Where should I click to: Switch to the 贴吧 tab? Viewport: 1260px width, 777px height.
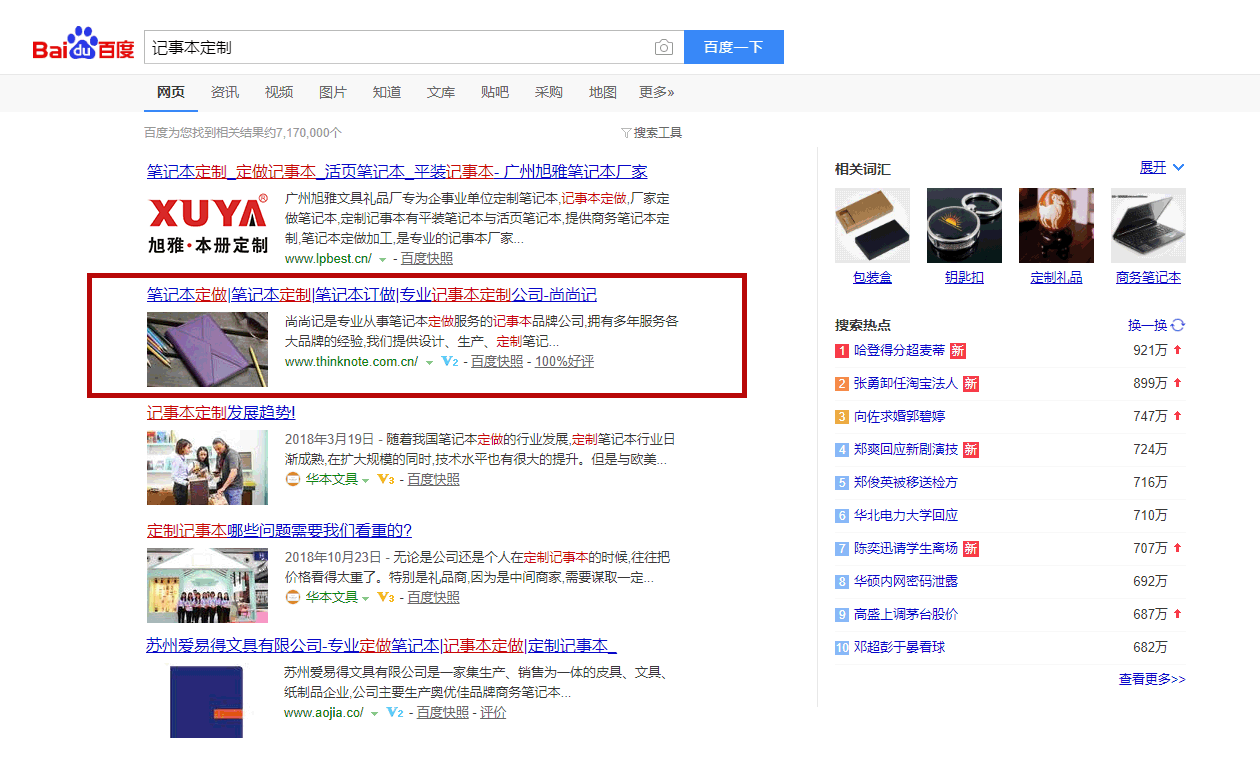point(495,93)
